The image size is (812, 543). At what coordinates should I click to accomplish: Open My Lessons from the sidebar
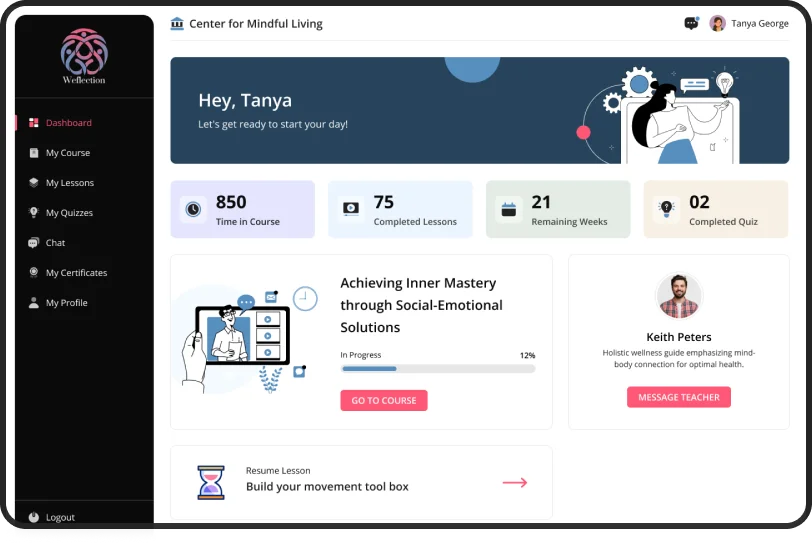pyautogui.click(x=69, y=183)
